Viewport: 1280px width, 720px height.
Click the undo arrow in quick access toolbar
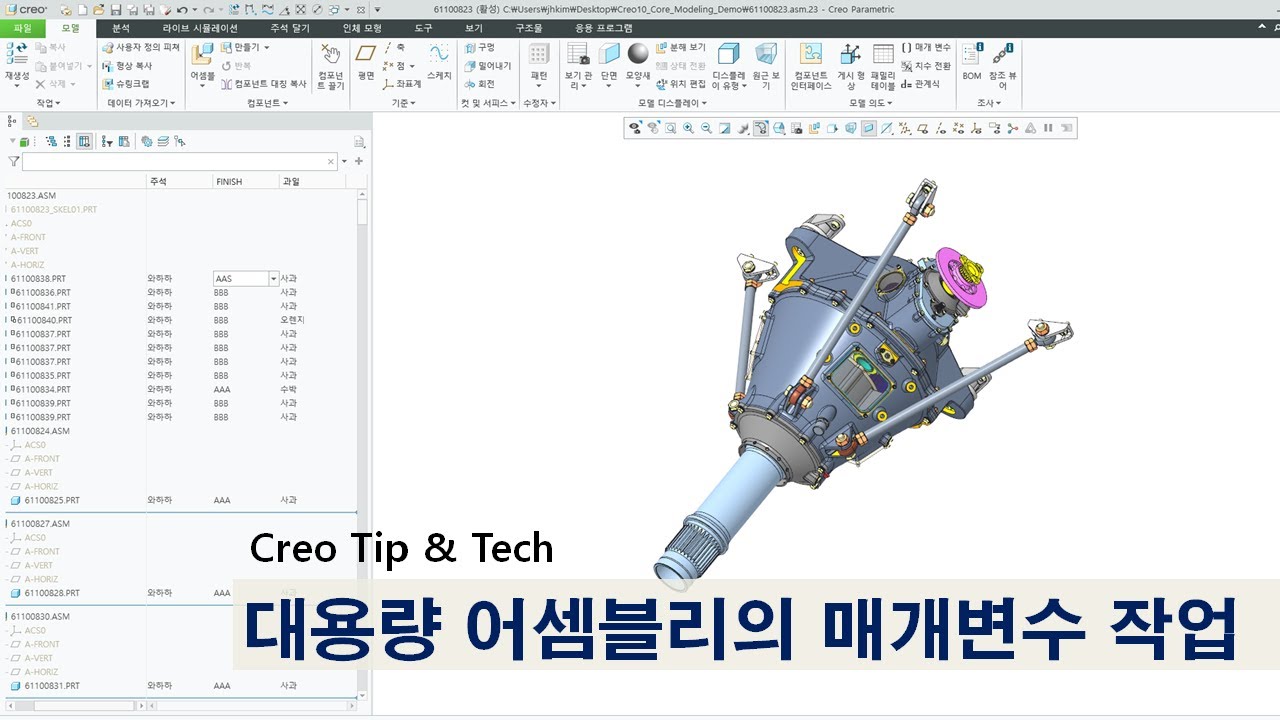[182, 9]
